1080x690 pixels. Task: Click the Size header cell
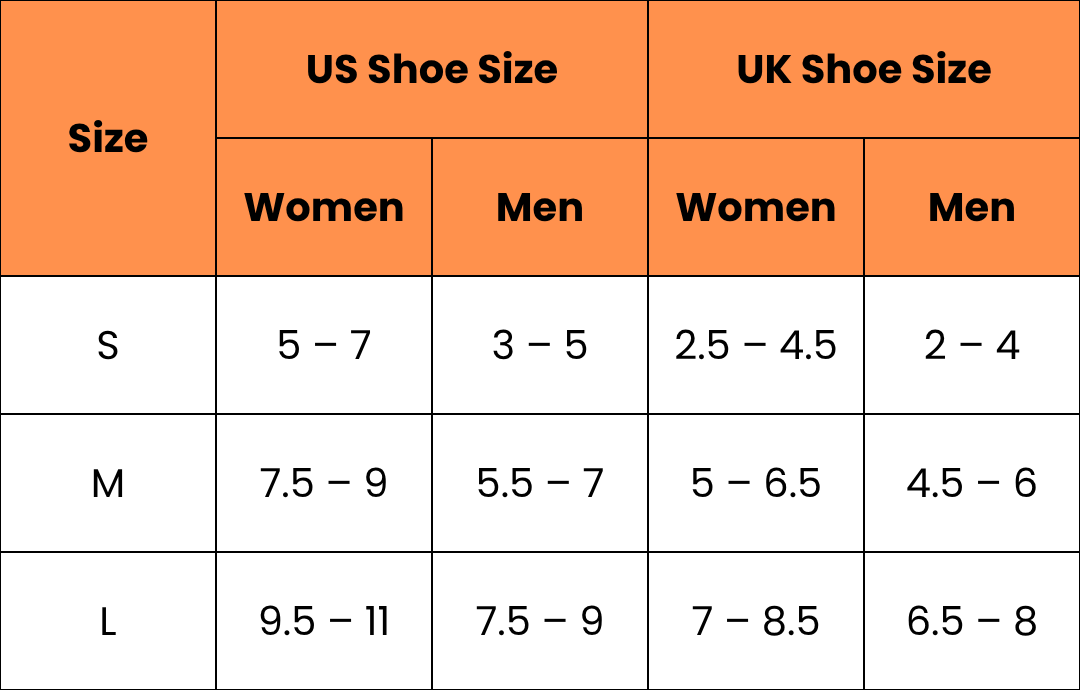coord(108,138)
